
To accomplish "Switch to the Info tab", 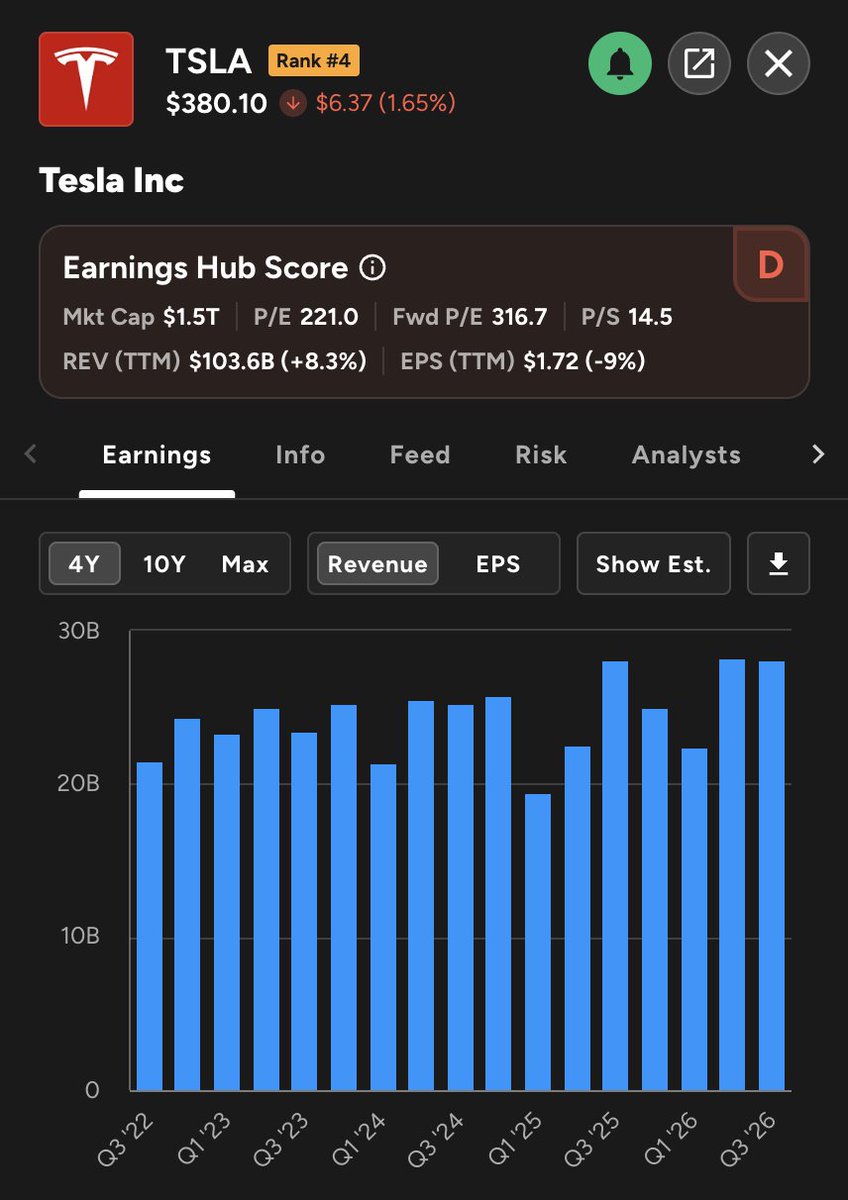I will point(300,455).
